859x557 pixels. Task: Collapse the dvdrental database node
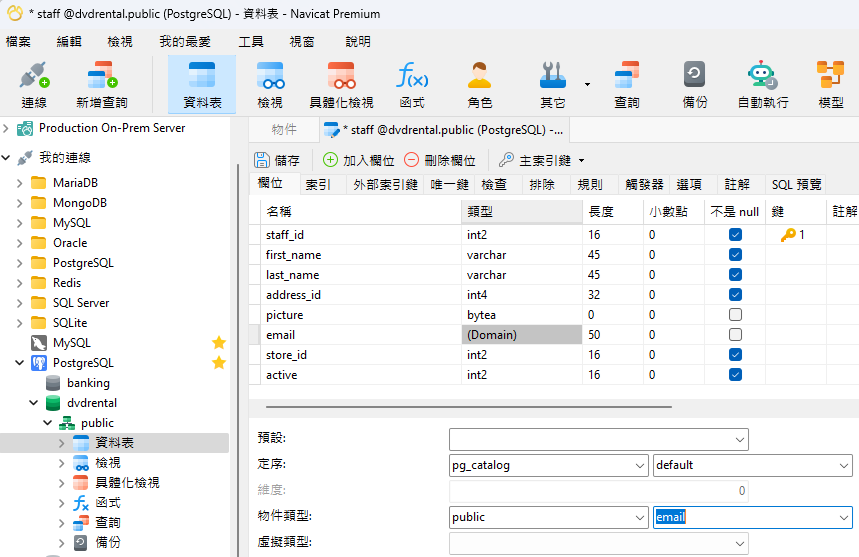[33, 403]
